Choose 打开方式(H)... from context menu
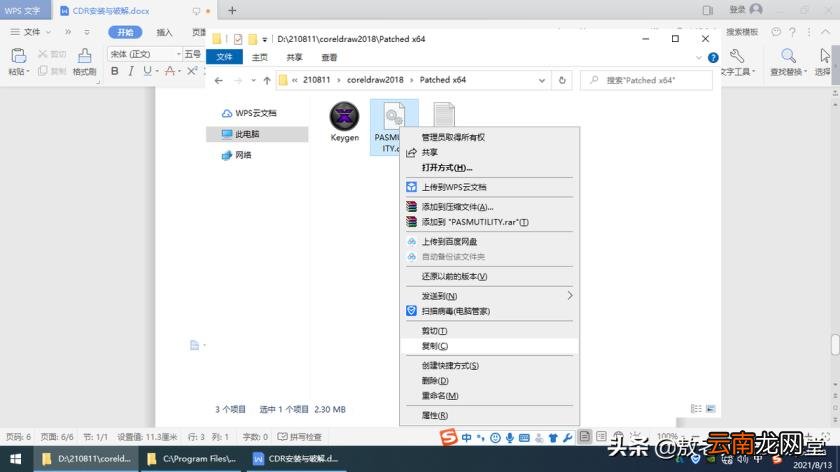840x472 pixels. tap(490, 168)
